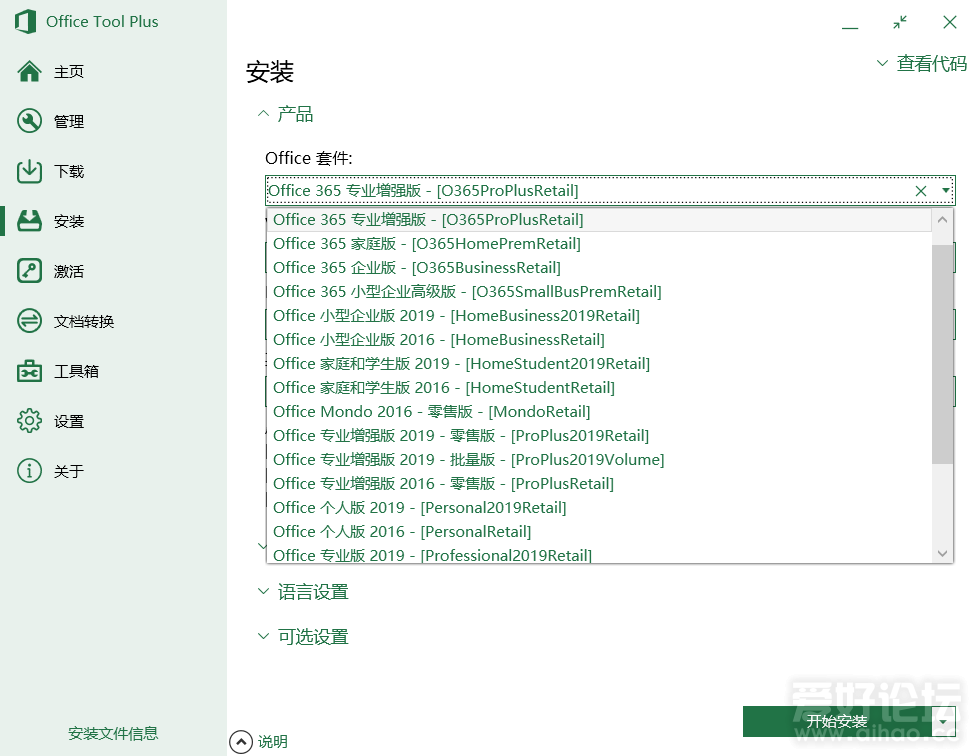Click the 开始安装 button
This screenshot has width=975, height=756.
tap(836, 721)
